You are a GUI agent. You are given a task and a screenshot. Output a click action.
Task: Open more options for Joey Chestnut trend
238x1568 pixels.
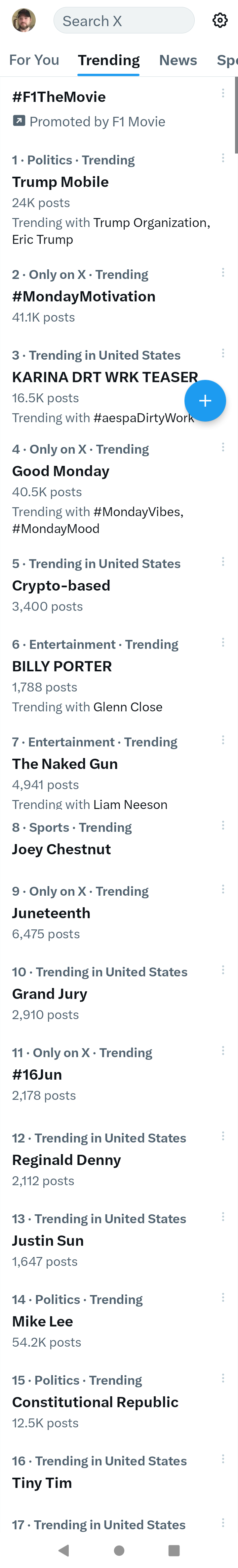223,826
